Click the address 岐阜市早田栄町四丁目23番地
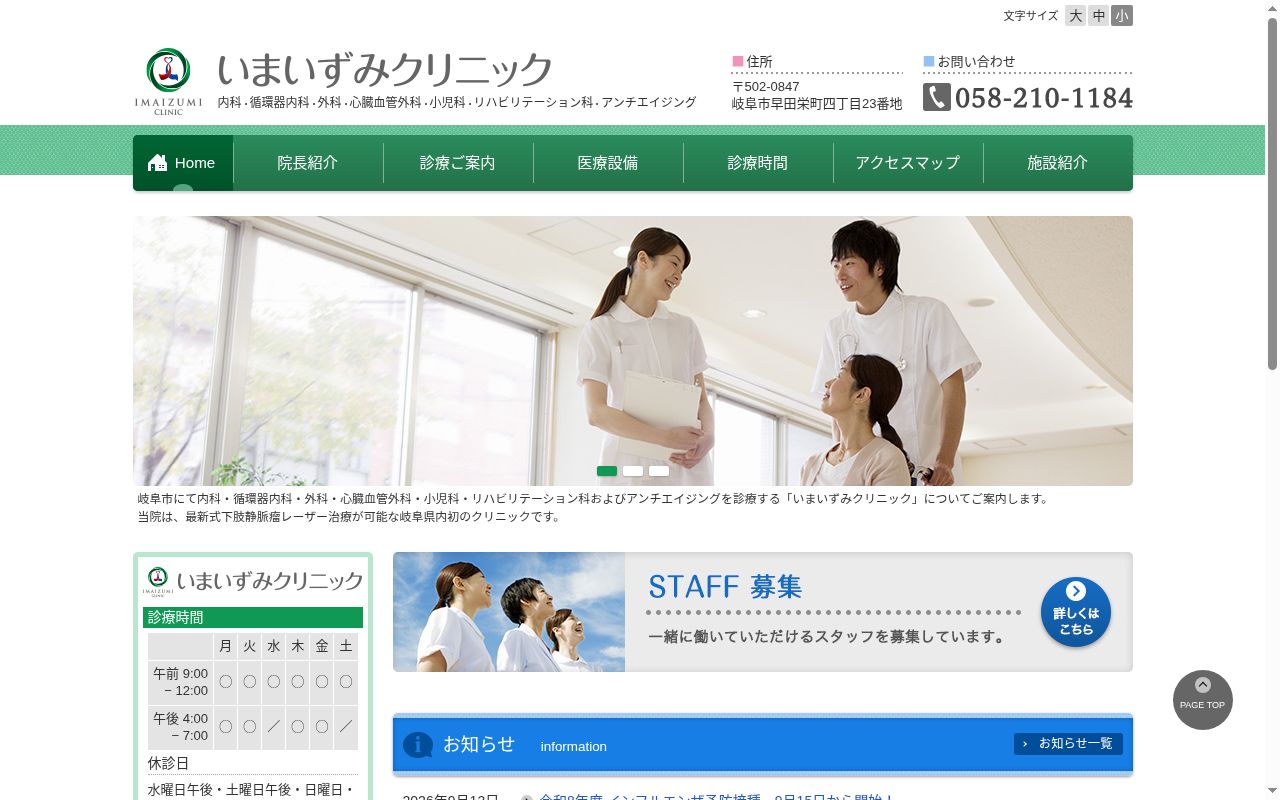Viewport: 1280px width, 800px height. 816,104
